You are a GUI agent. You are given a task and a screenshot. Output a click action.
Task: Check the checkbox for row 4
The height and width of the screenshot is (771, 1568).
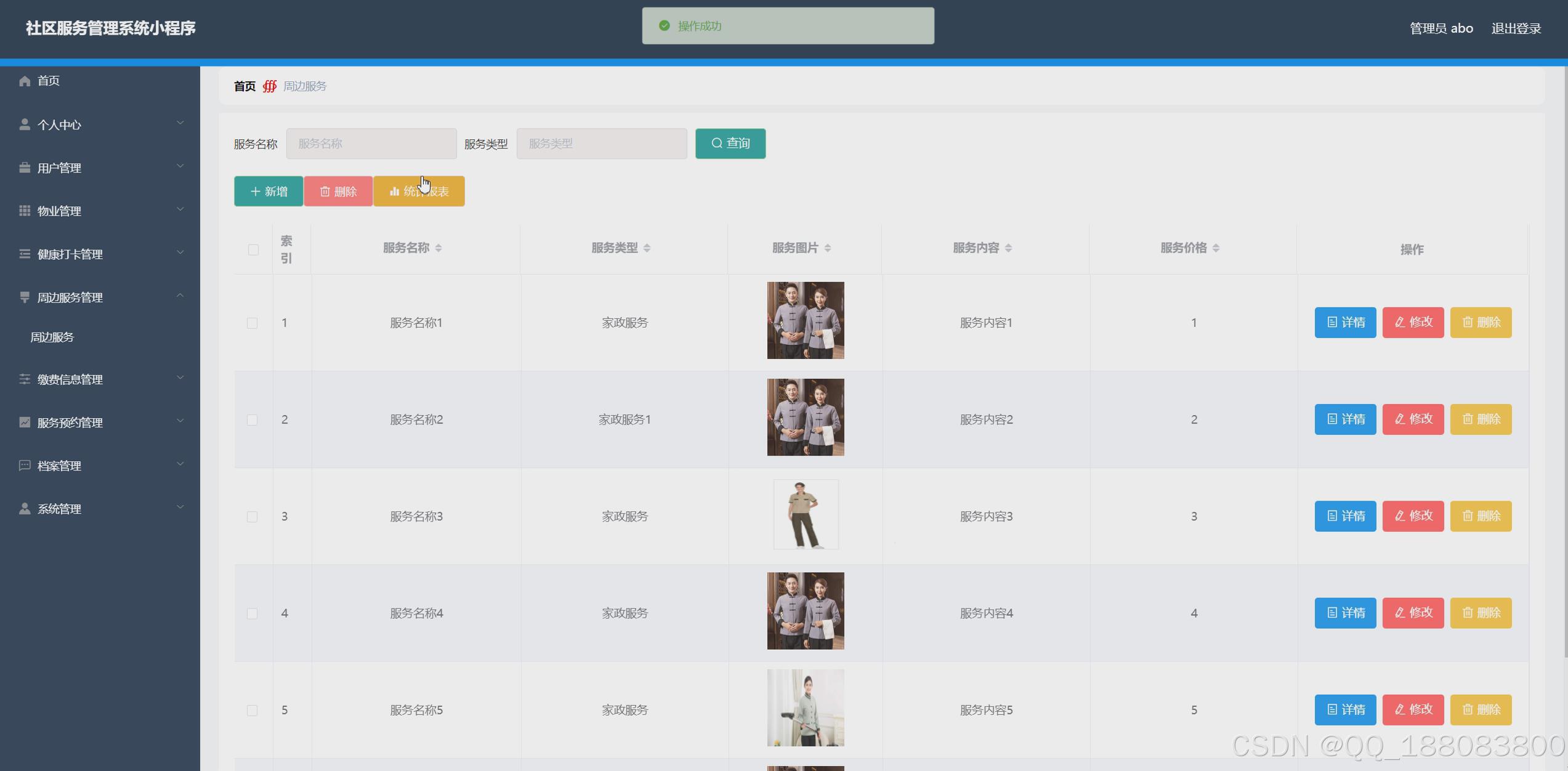pos(252,613)
